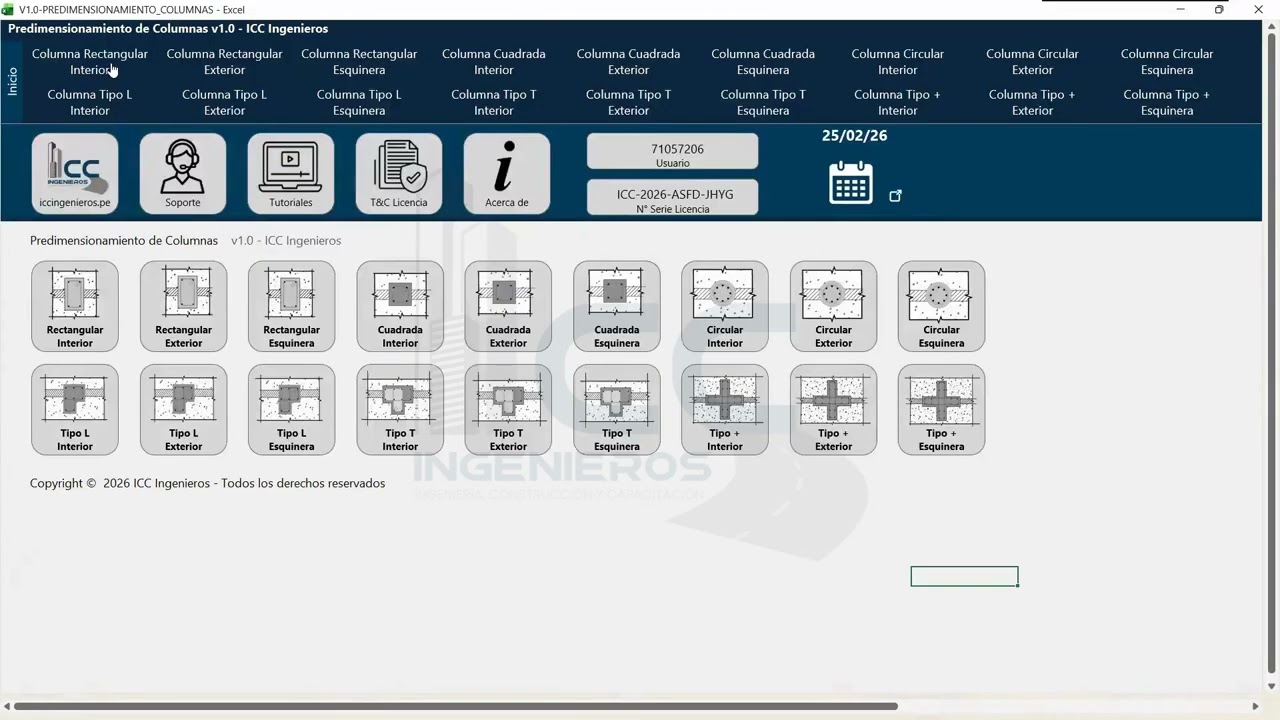Image resolution: width=1280 pixels, height=720 pixels.
Task: Open the Acerca de info icon
Action: point(507,174)
